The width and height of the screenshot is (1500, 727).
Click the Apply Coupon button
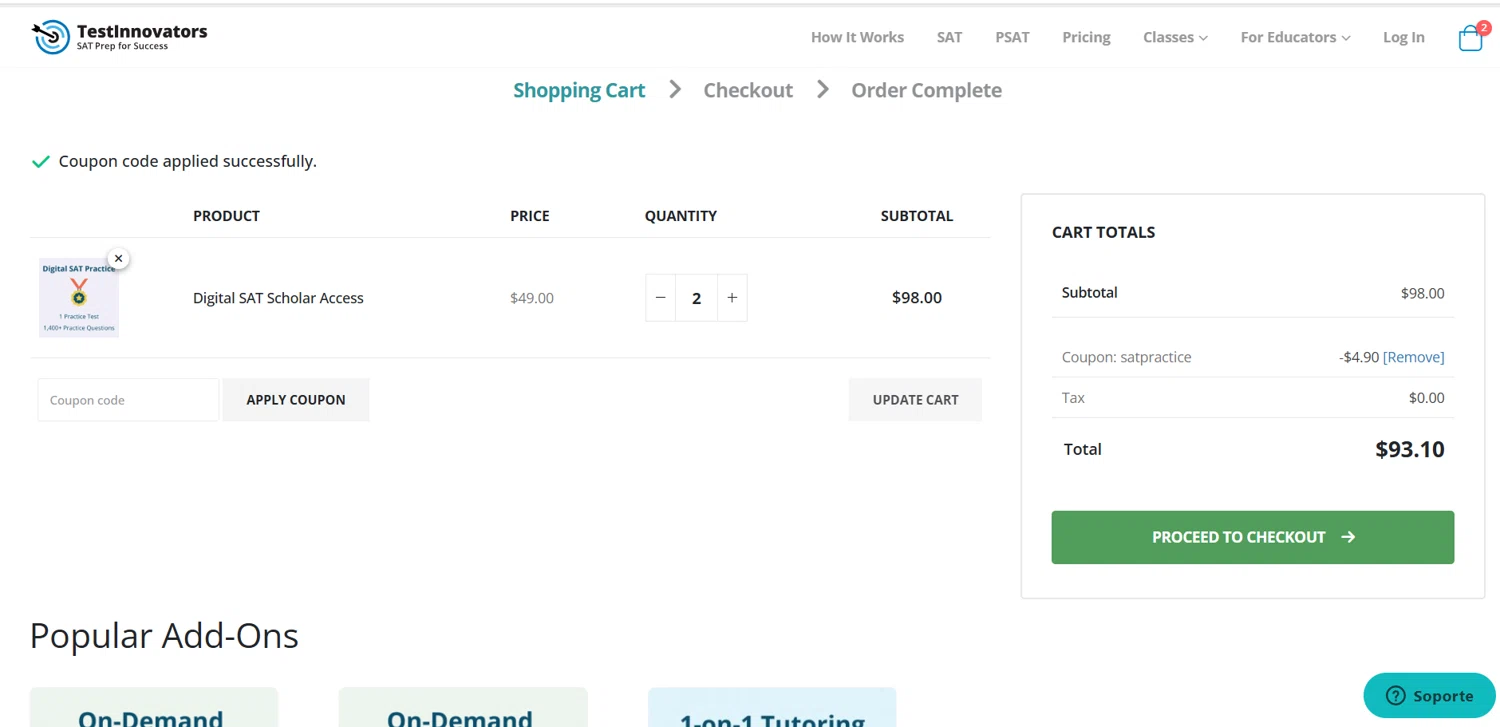click(x=296, y=400)
